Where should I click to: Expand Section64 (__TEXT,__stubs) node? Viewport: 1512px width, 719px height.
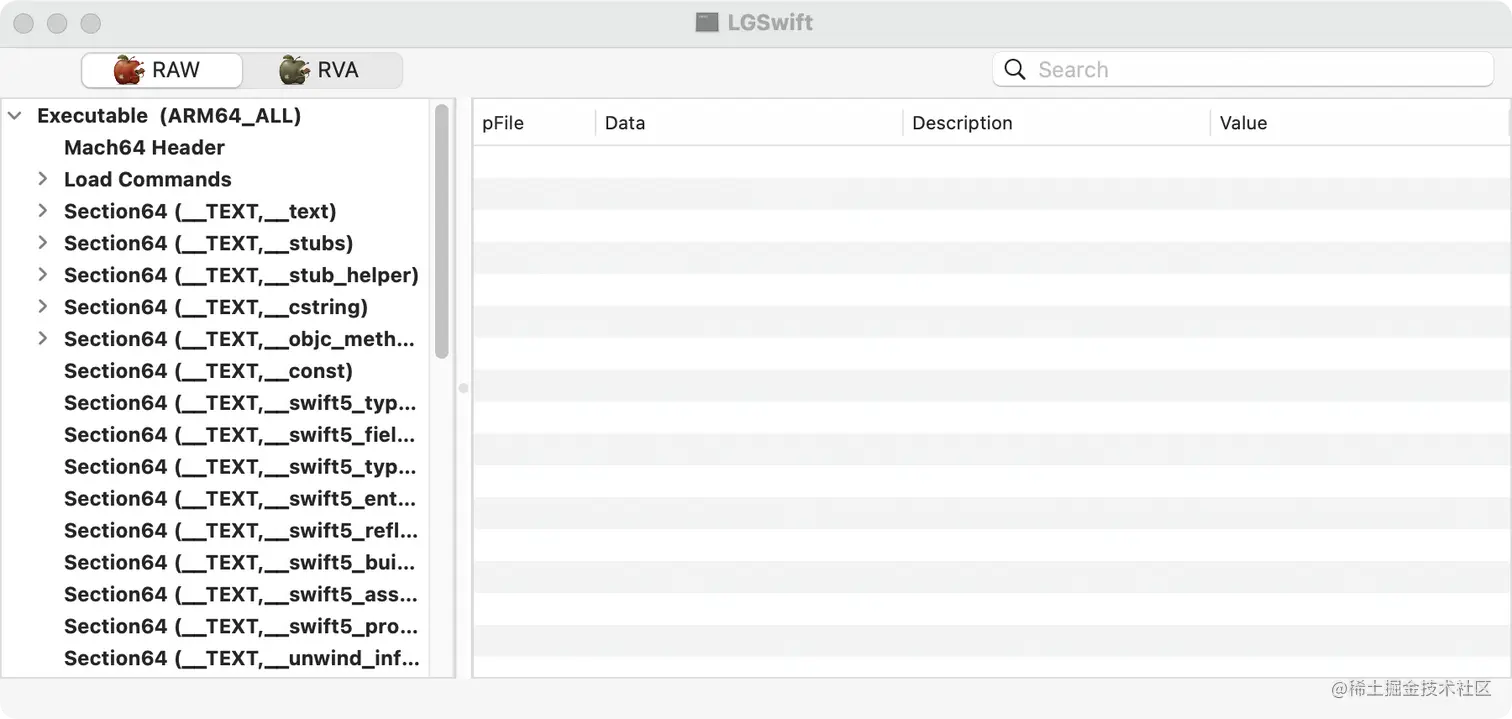43,243
